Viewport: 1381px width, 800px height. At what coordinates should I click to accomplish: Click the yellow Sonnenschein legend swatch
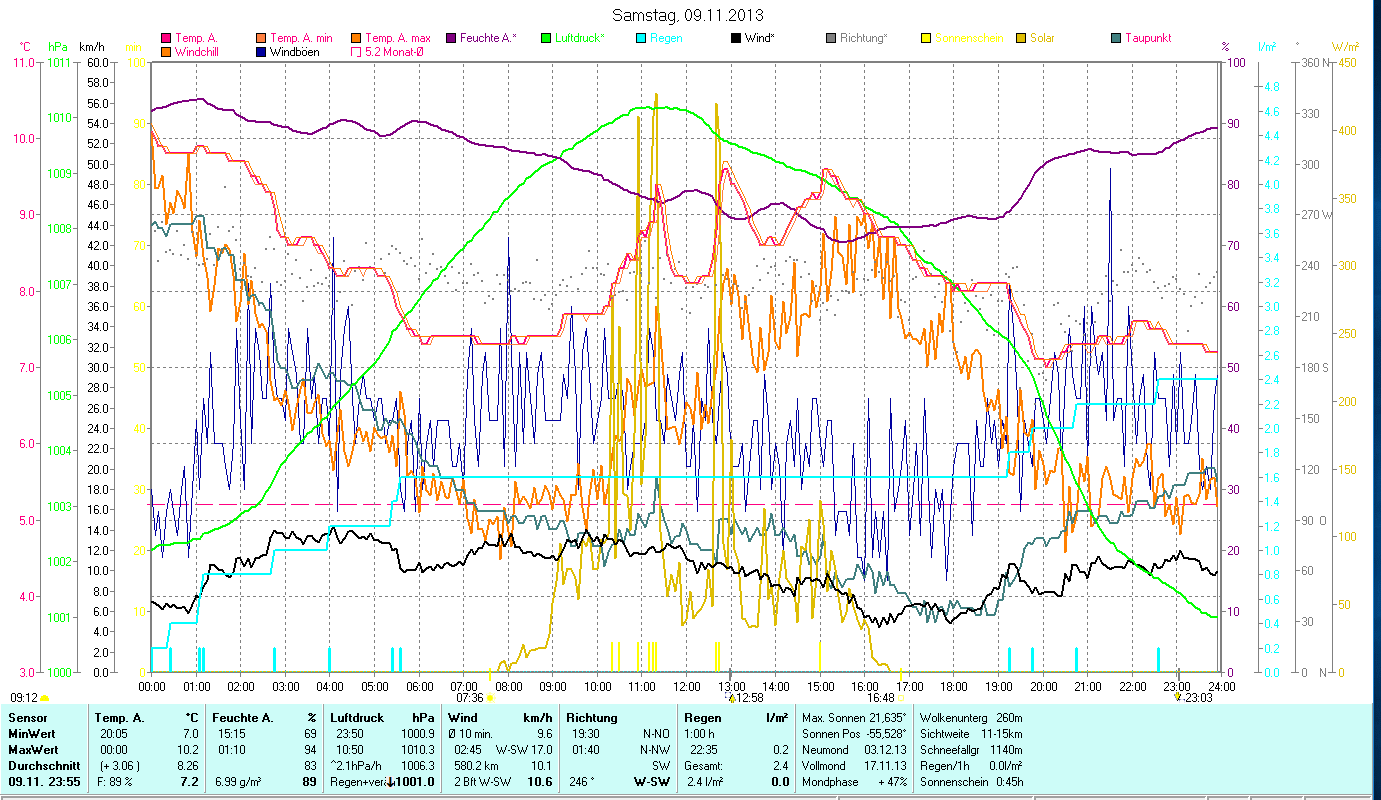[x=925, y=38]
